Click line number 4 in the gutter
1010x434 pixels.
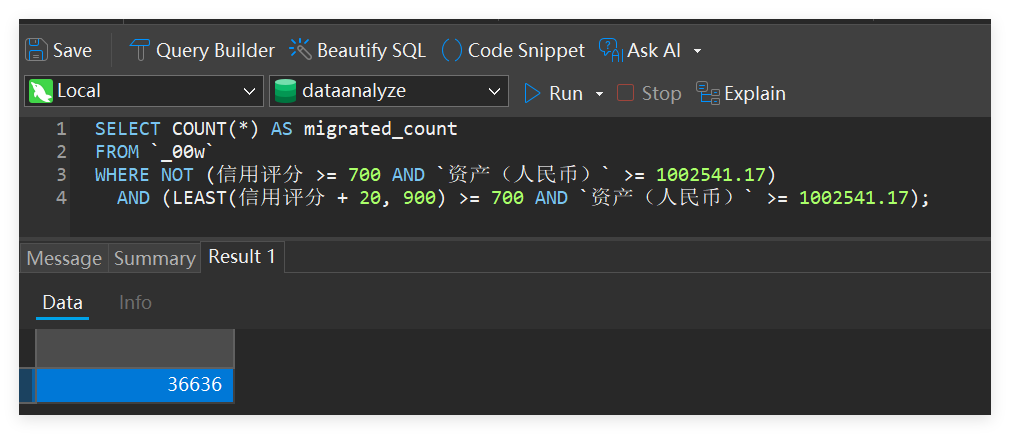tap(61, 198)
